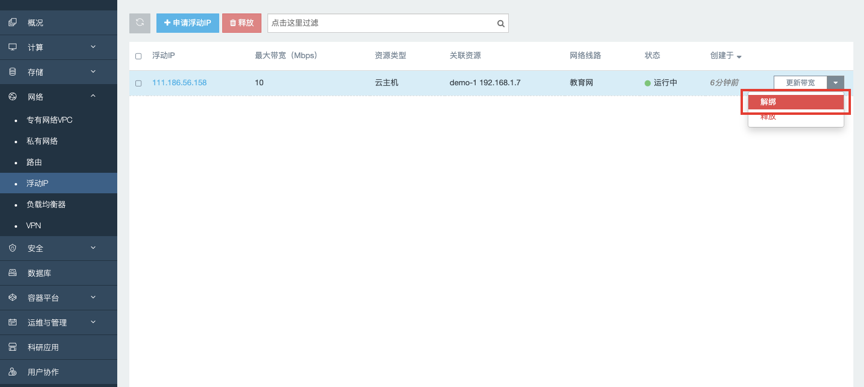Viewport: 864px width, 387px height.
Task: Click the icon beside 运维与管理
Action: pyautogui.click(x=13, y=322)
